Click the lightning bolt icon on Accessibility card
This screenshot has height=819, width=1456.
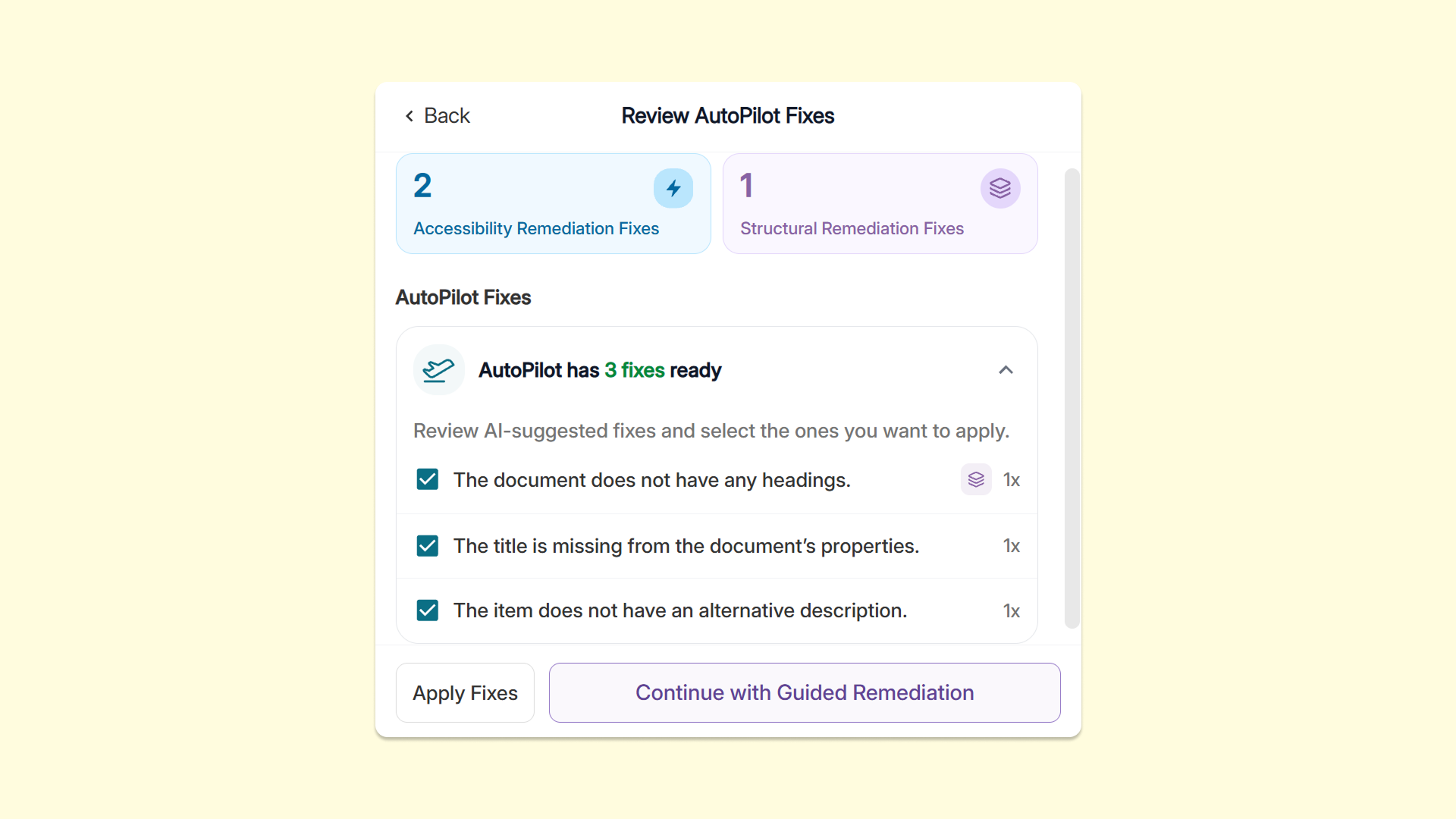(673, 188)
